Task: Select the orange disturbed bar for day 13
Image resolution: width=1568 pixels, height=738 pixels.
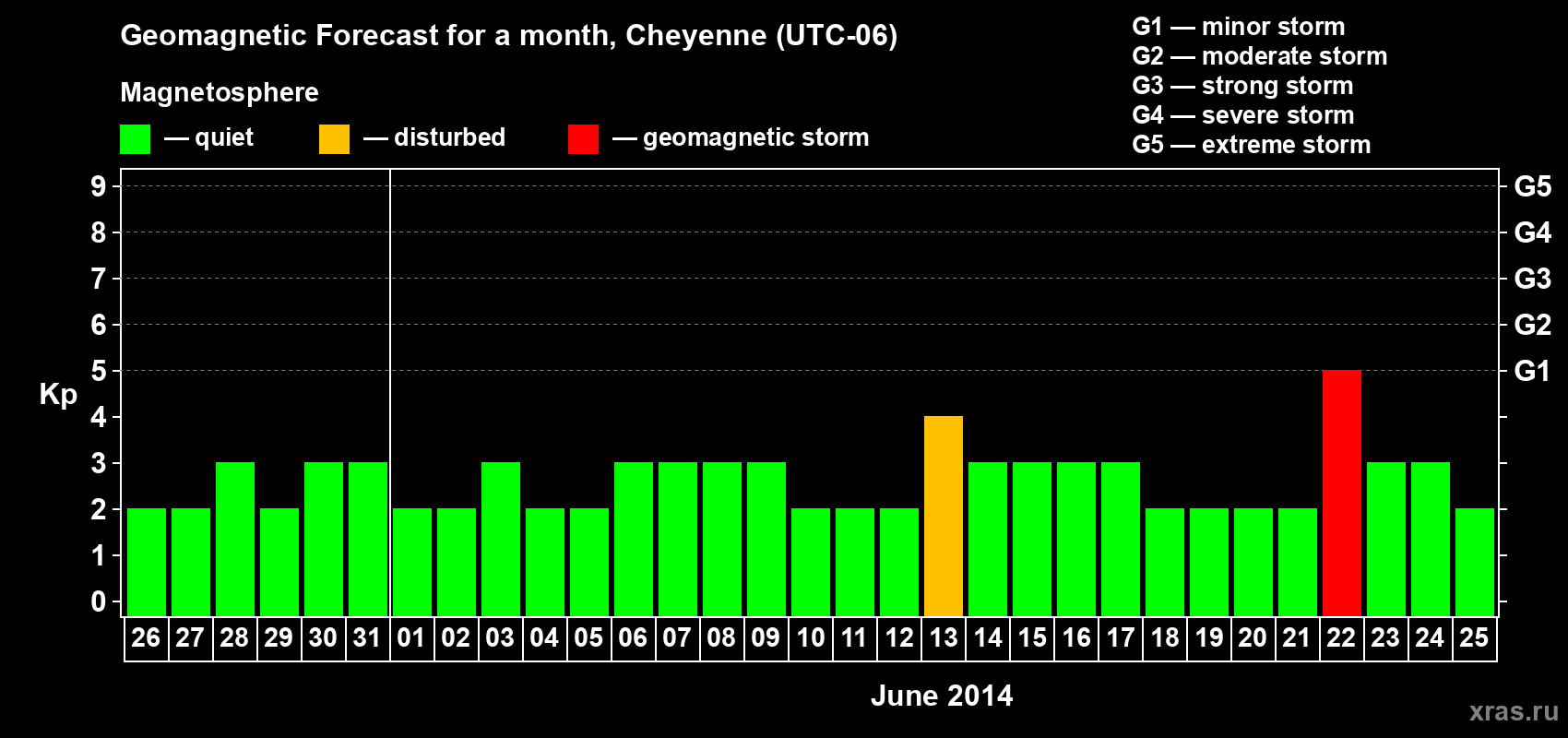Action: [x=944, y=517]
